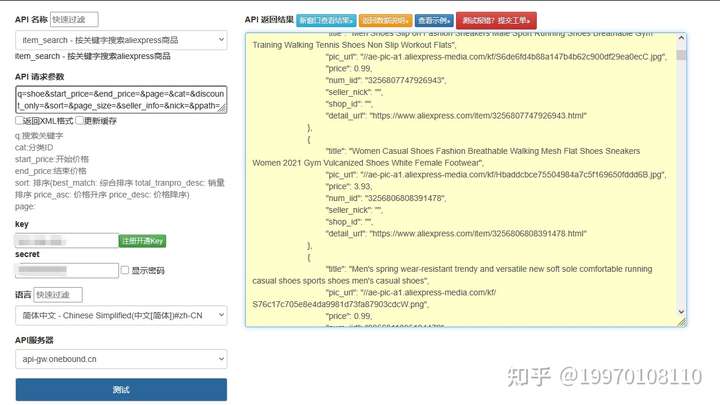
Task: Open the item_search API name dropdown
Action: pos(121,40)
